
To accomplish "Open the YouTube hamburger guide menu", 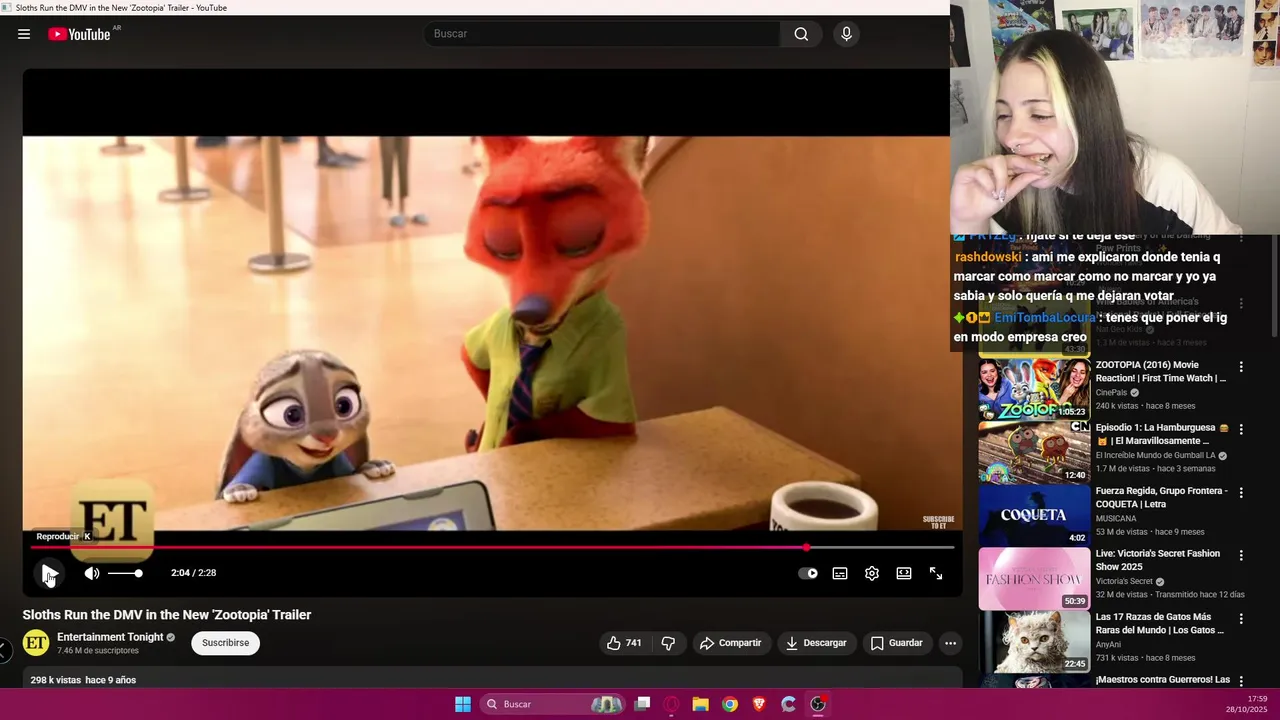I will coord(24,34).
